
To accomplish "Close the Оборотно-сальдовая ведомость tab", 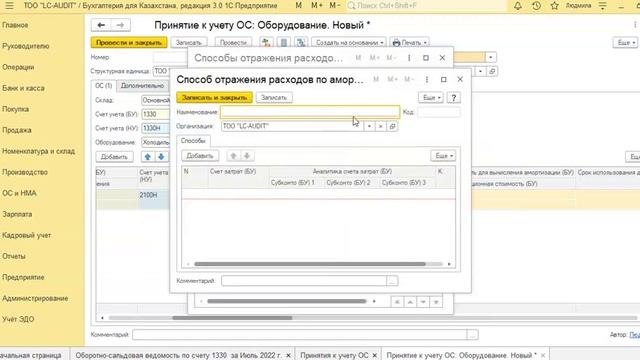I will (x=288, y=356).
